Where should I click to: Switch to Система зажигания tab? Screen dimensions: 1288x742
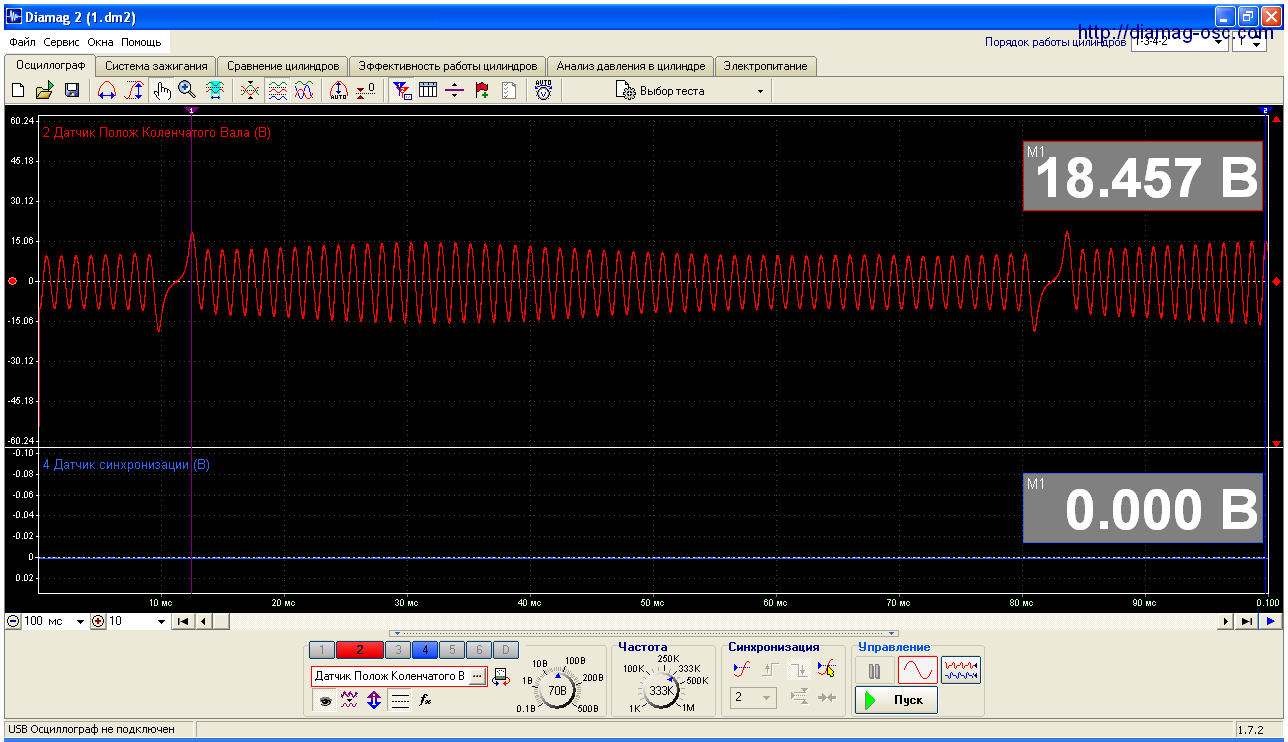point(156,66)
